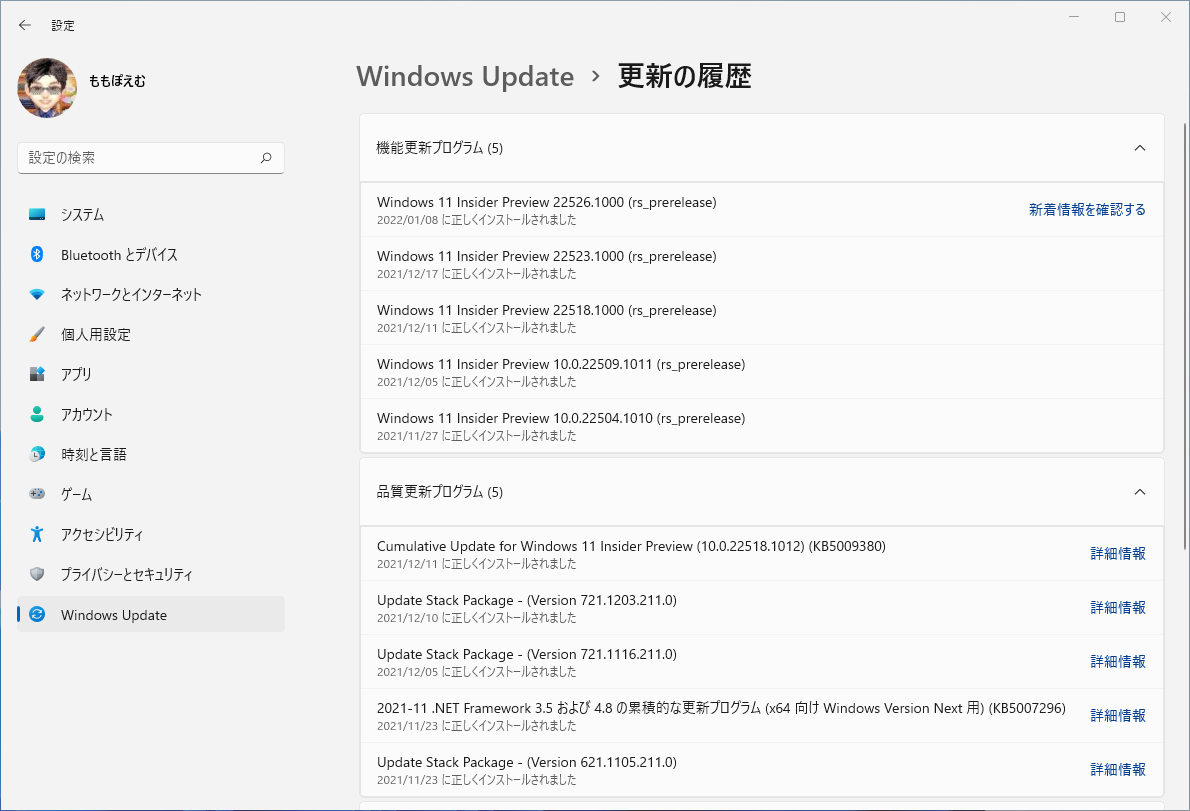Select the Insider Preview 22518.1000 entry
1190x811 pixels.
point(761,318)
